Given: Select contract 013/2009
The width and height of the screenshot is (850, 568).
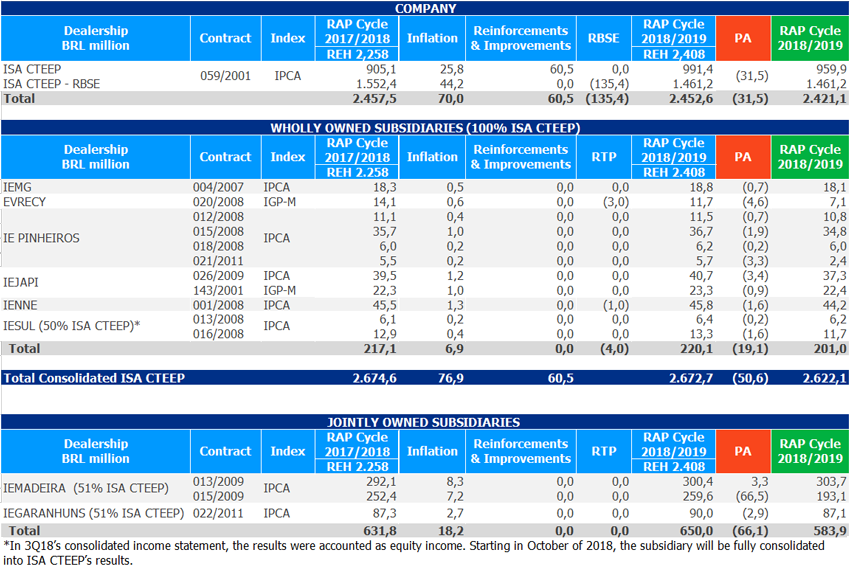Looking at the screenshot, I should 218,482.
